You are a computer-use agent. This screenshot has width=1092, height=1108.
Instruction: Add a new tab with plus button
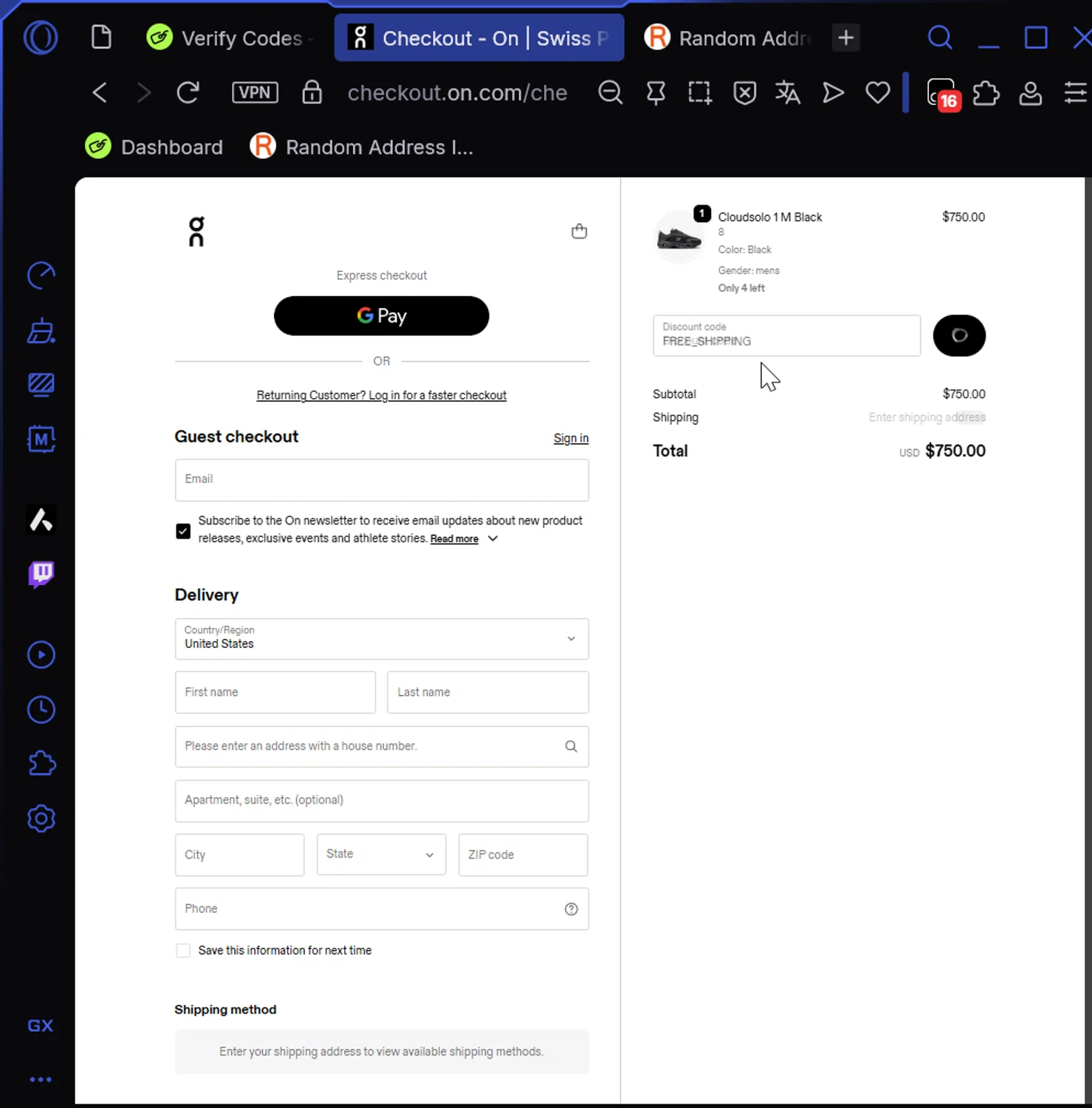[x=846, y=37]
